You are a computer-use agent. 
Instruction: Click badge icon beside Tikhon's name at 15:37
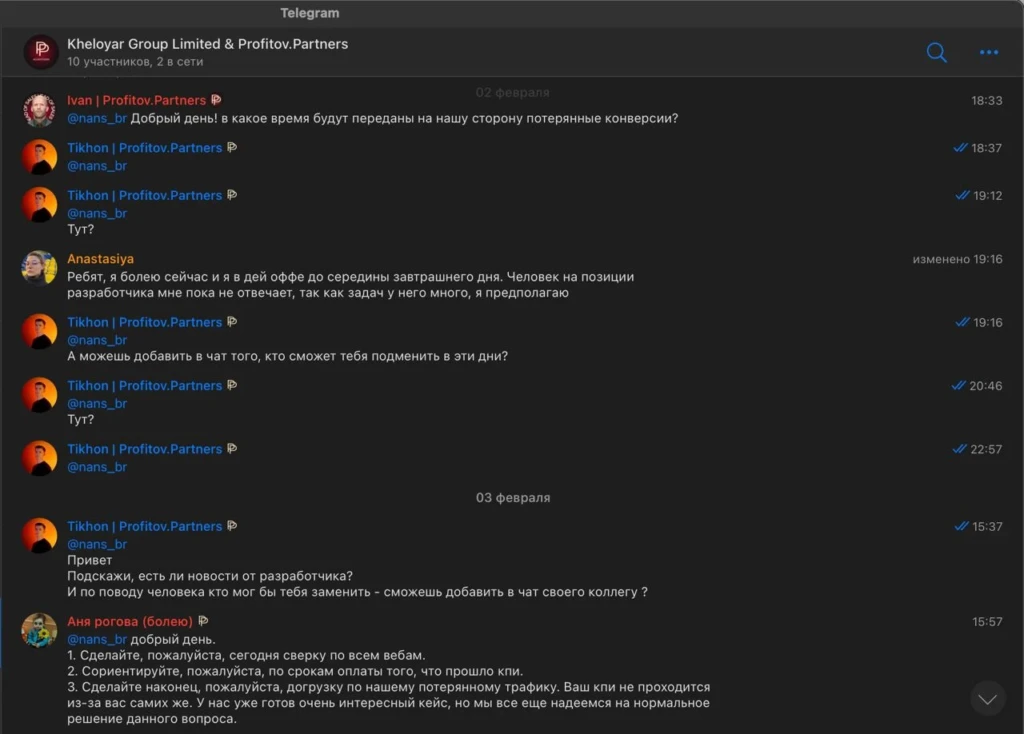(x=232, y=526)
